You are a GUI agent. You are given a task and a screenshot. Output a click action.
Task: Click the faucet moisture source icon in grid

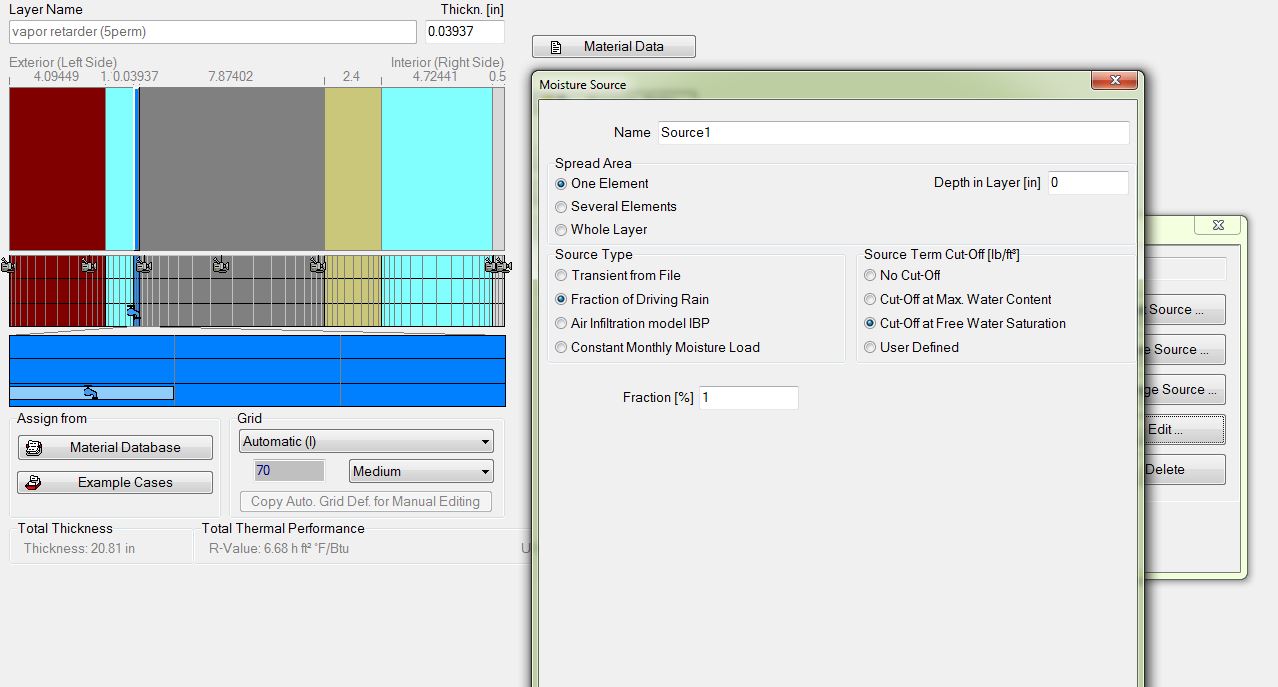tap(133, 314)
